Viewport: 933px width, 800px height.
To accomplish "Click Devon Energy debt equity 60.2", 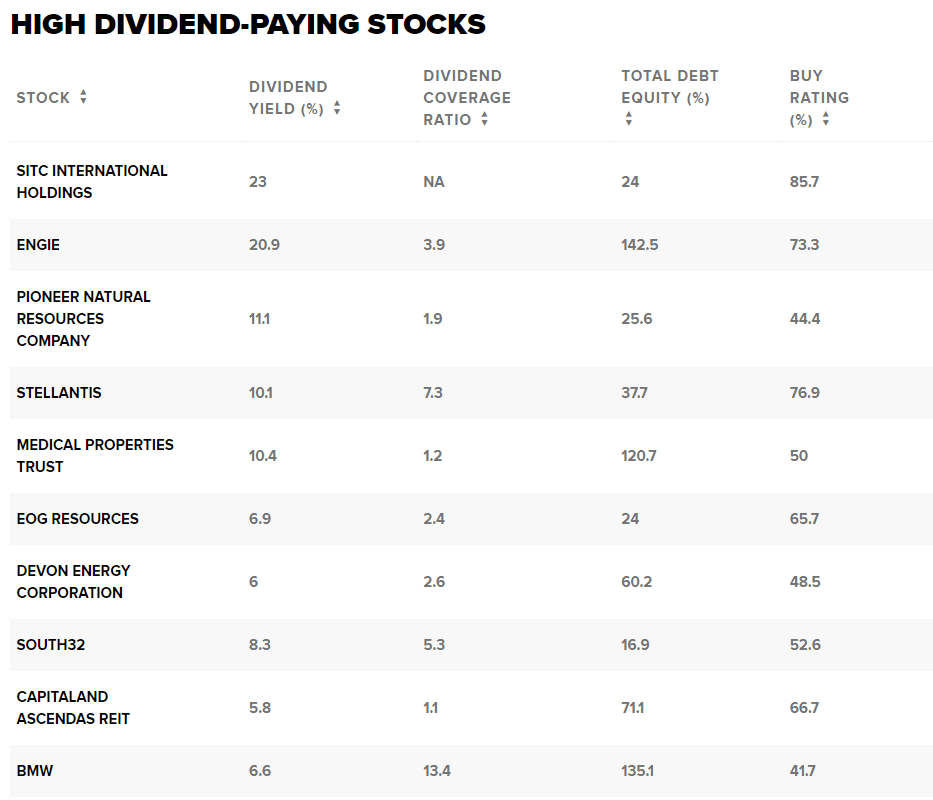I will [x=637, y=582].
